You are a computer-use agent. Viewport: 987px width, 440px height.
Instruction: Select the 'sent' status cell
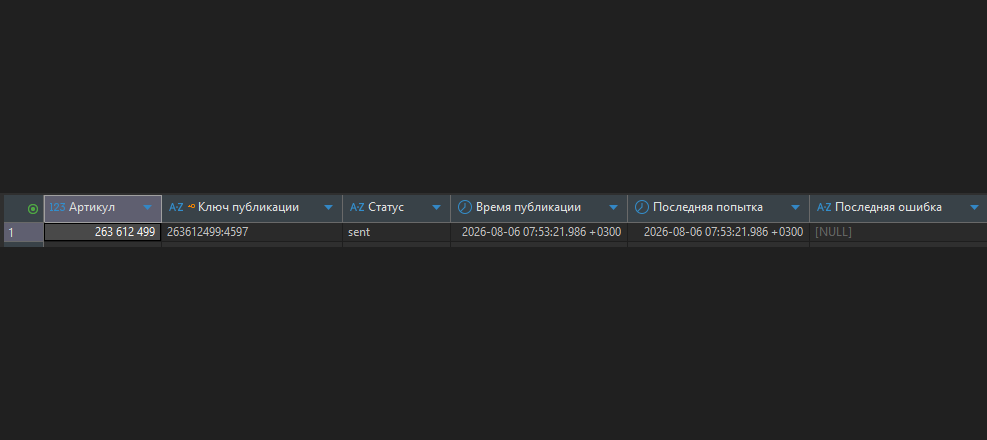(x=397, y=232)
